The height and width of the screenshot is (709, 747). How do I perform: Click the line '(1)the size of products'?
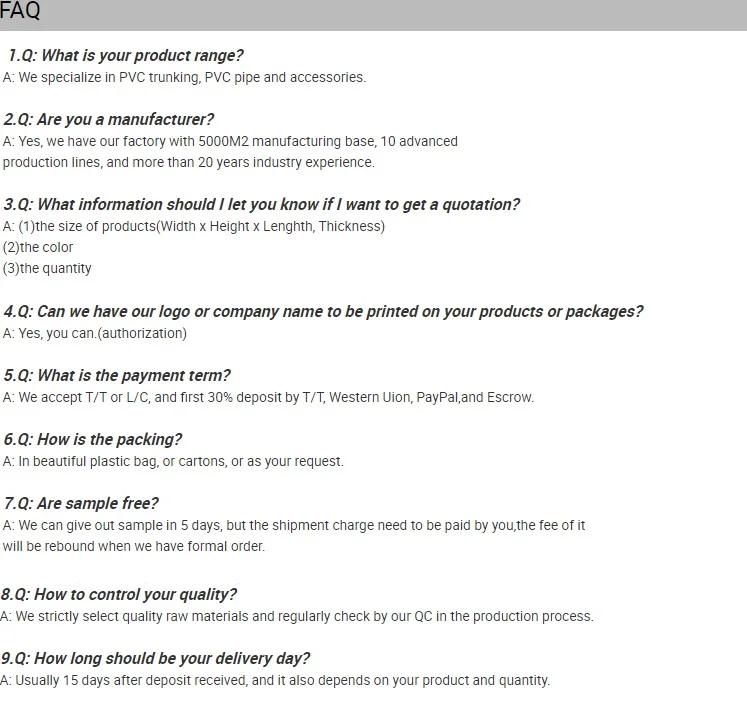pos(194,226)
